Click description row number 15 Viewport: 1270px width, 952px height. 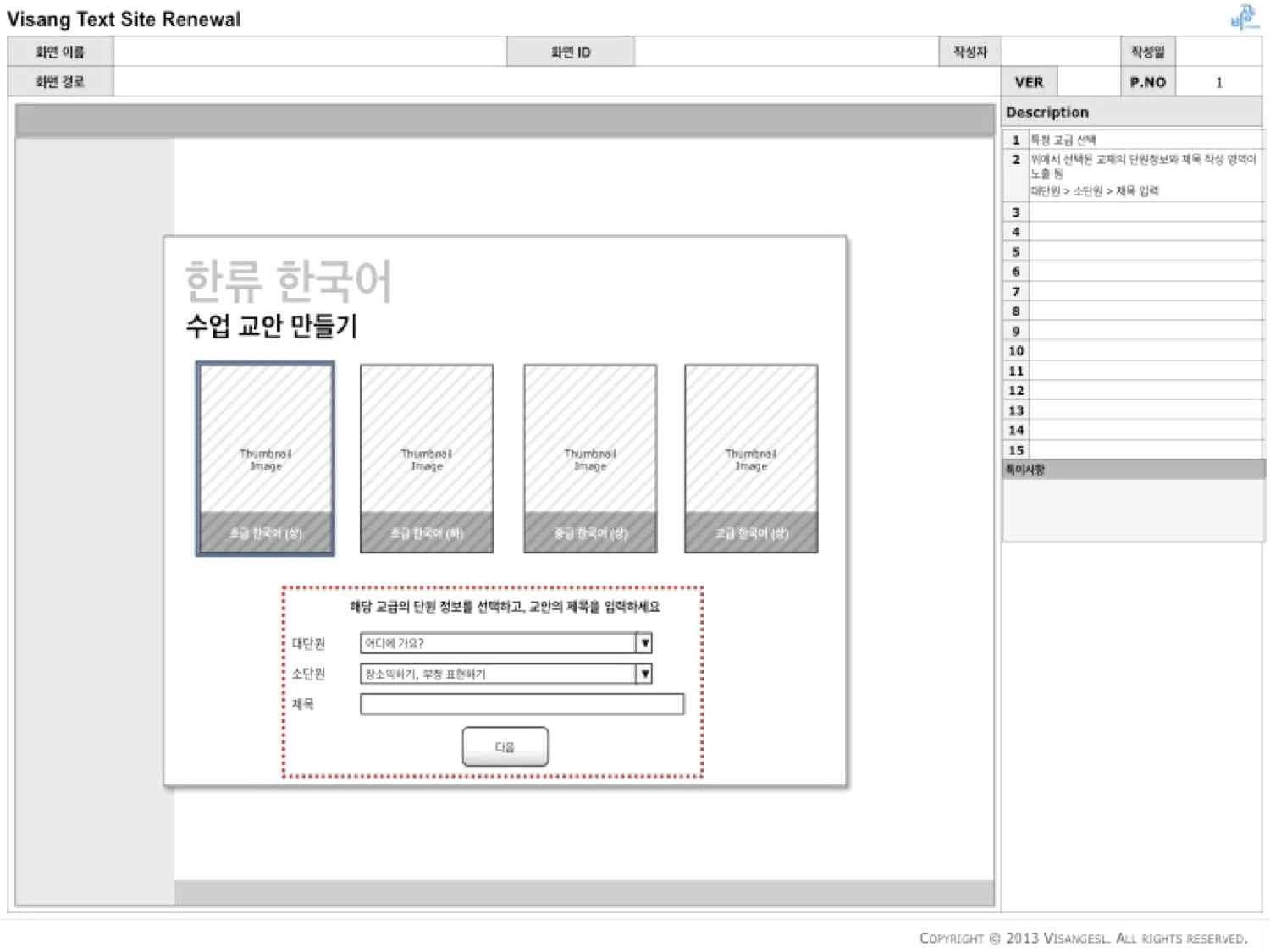point(1016,450)
